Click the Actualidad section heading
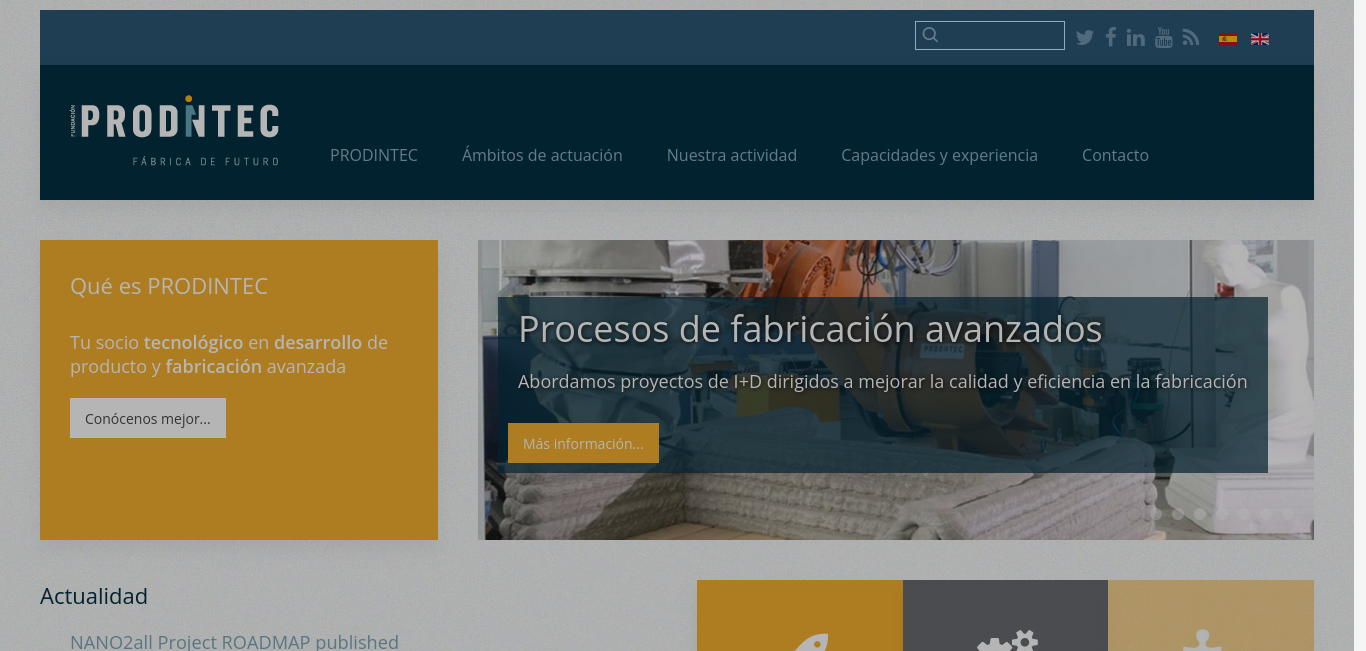This screenshot has width=1366, height=651. tap(94, 596)
